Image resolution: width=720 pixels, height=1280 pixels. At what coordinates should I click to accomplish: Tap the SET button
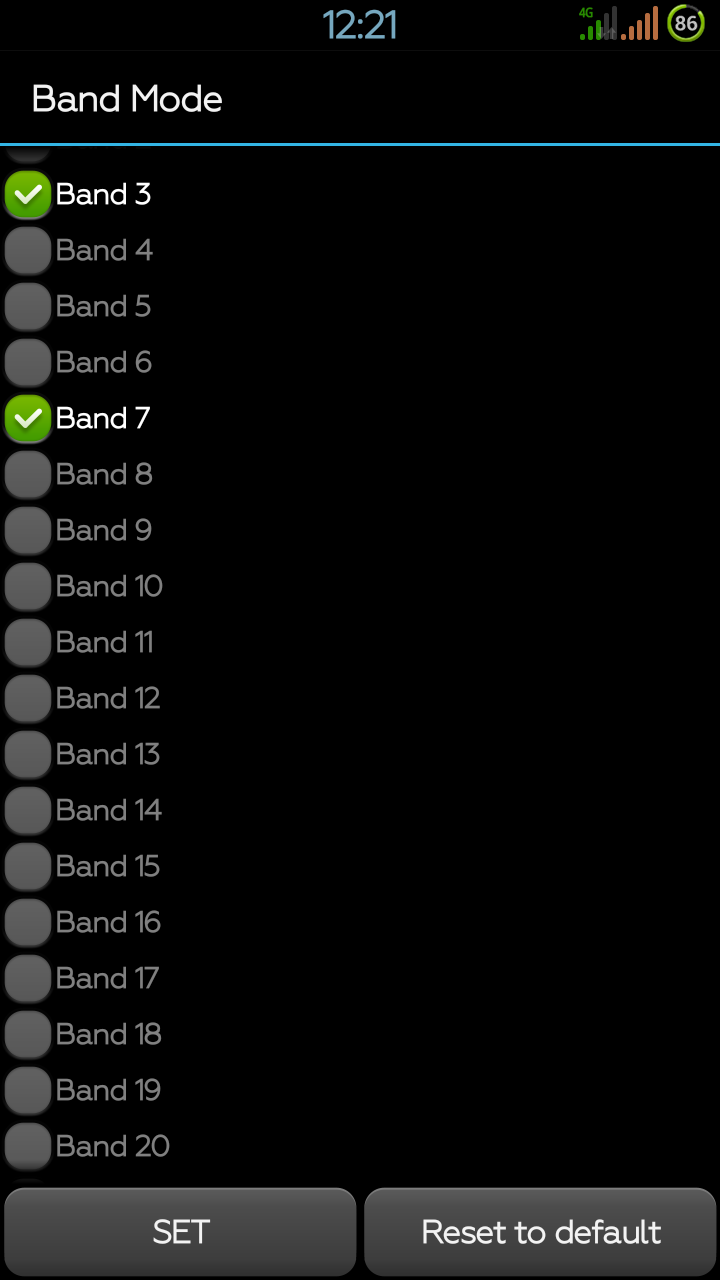coord(180,1232)
